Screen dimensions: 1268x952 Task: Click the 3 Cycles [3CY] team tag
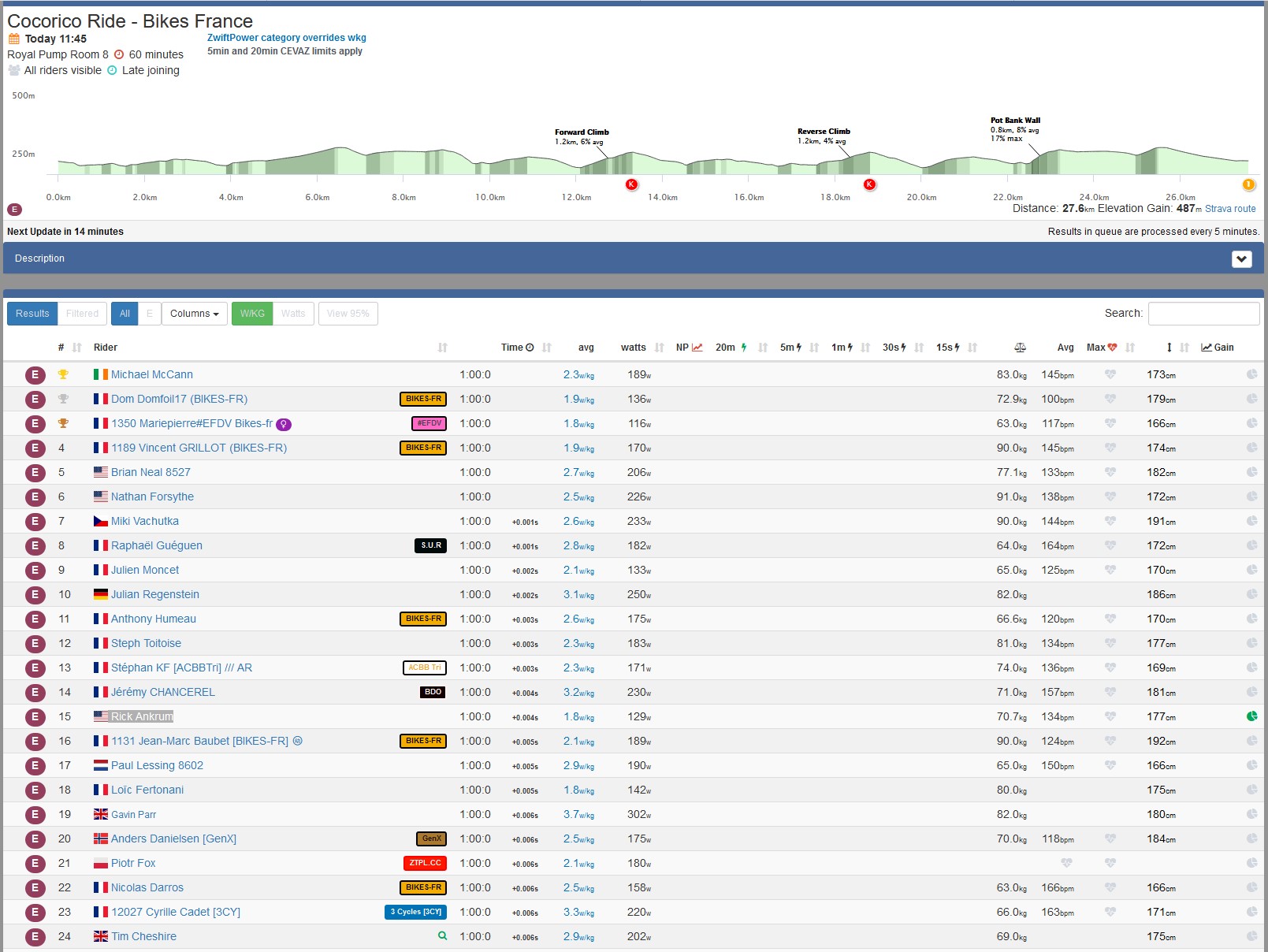click(x=416, y=912)
